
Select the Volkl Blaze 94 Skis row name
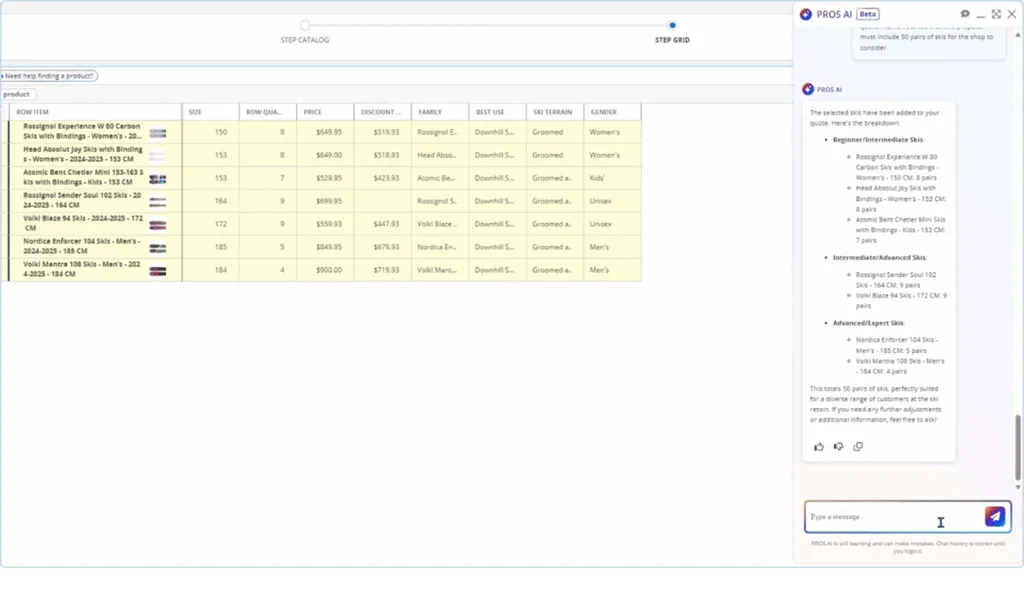[83, 223]
